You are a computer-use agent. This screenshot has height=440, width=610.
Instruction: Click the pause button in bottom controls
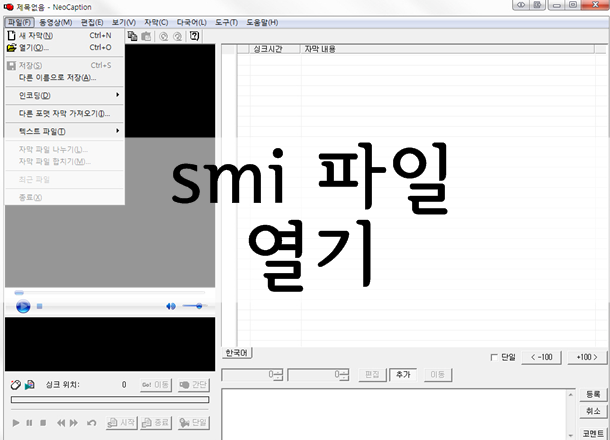pyautogui.click(x=29, y=422)
